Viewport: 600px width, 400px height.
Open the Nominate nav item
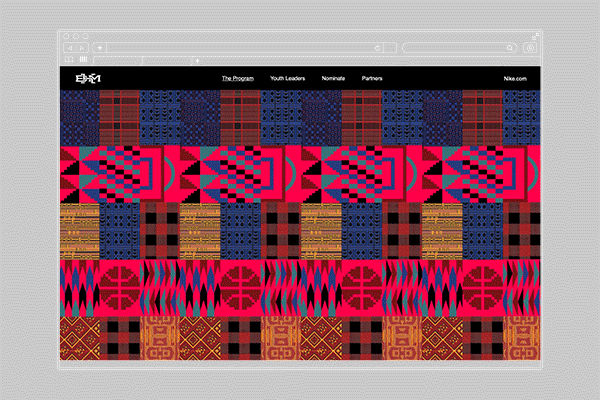pyautogui.click(x=333, y=78)
